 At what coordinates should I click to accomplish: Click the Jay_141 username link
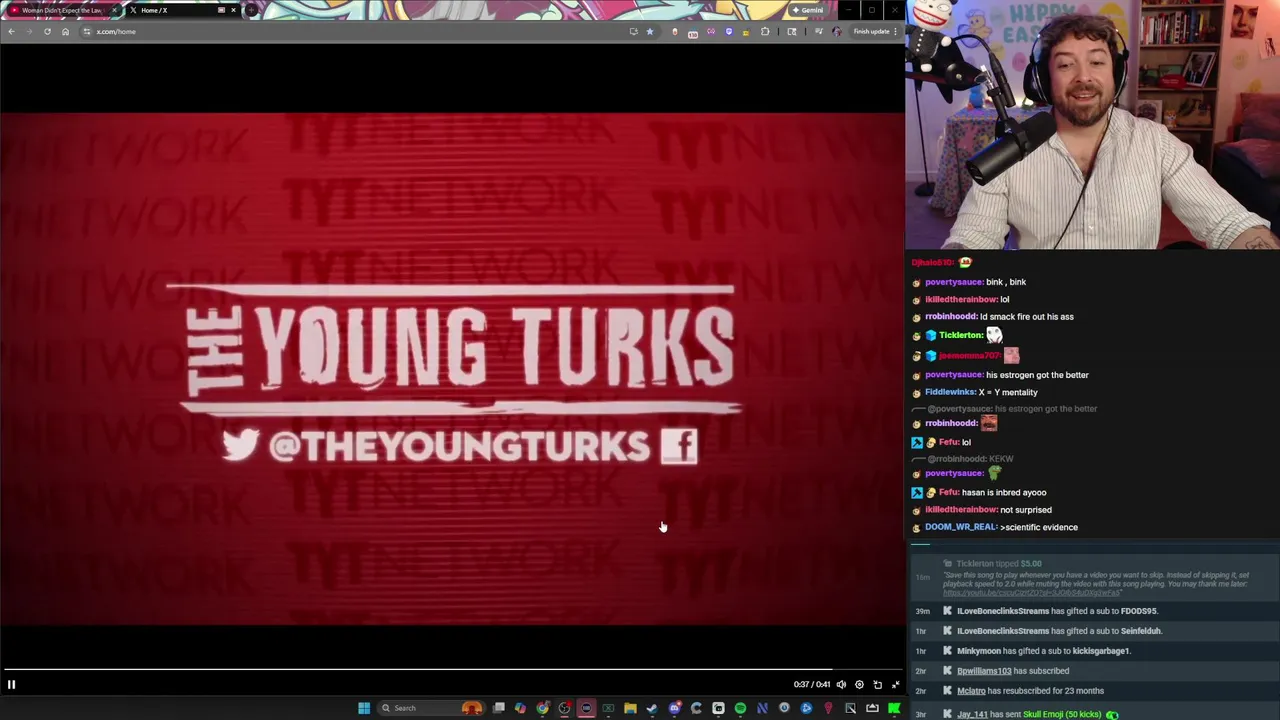[973, 715]
